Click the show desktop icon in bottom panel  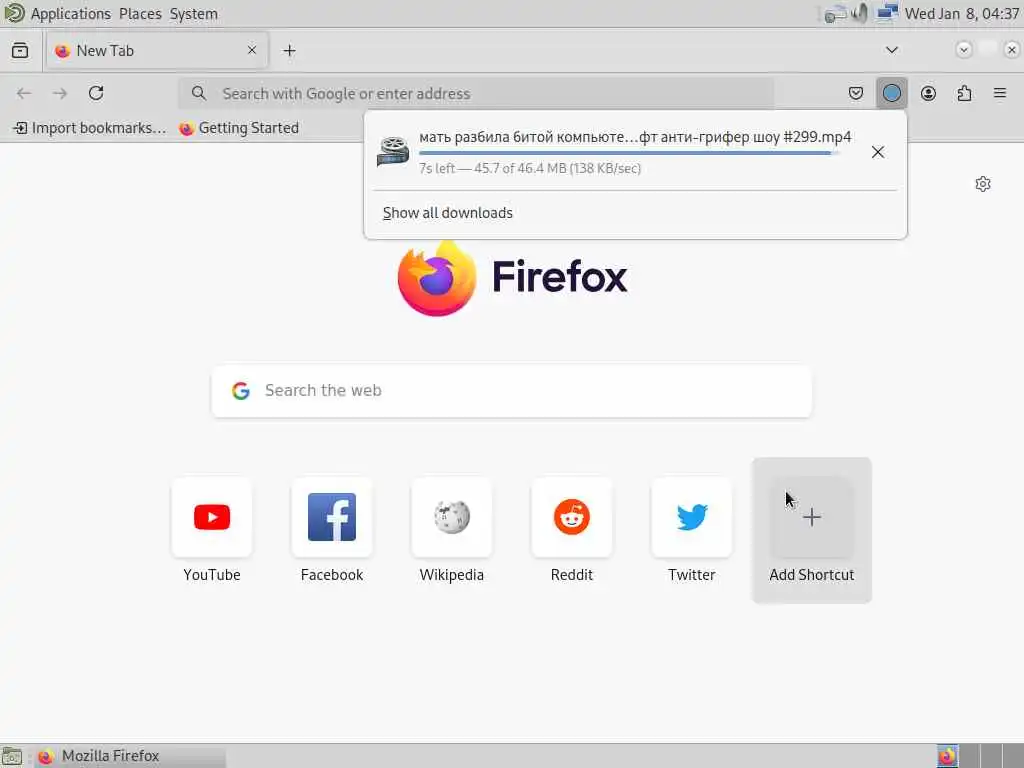tap(12, 756)
